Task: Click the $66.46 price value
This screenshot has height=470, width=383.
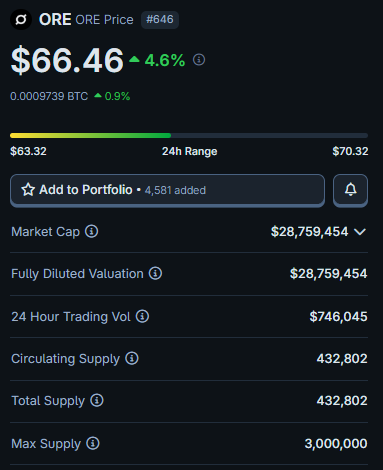Action: [x=67, y=60]
